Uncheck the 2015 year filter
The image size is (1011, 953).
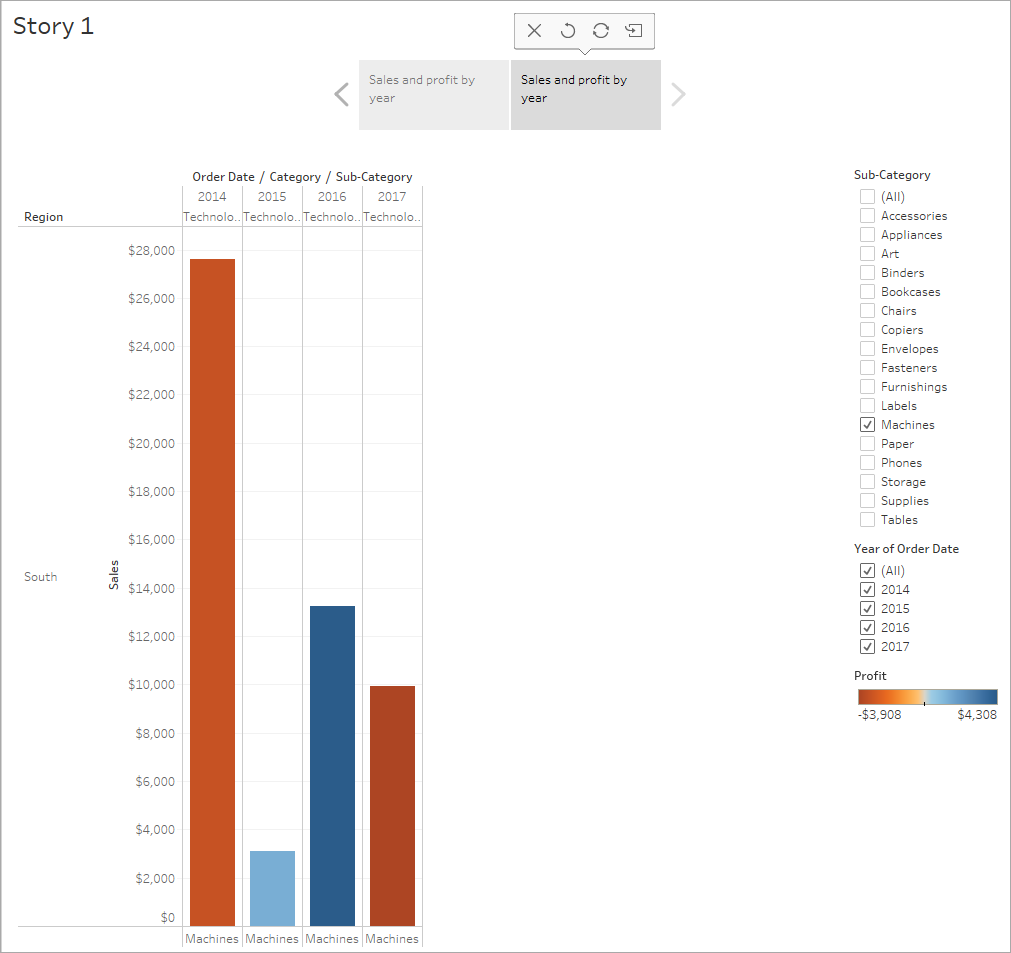867,609
